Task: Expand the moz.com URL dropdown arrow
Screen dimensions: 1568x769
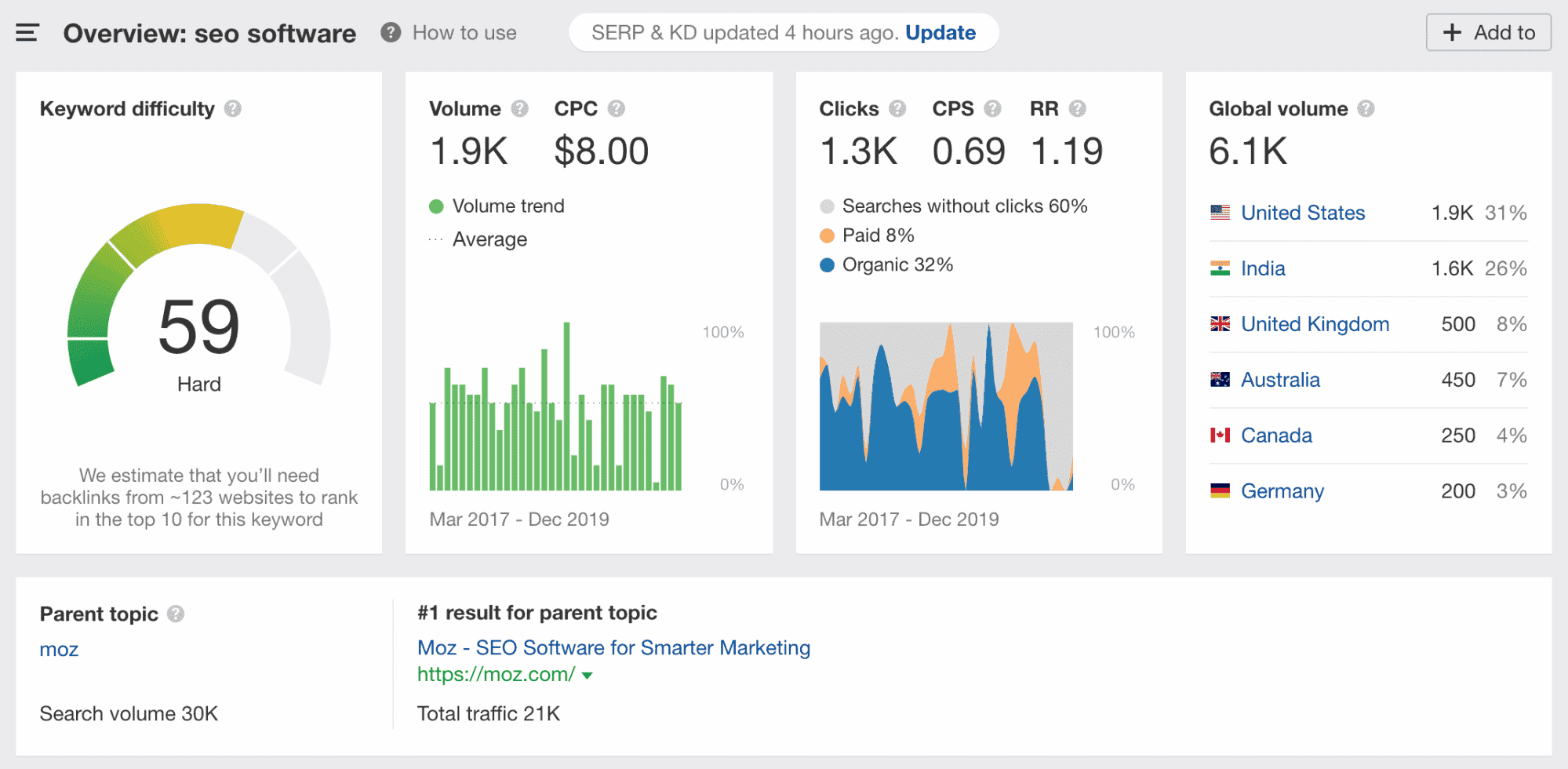Action: pos(587,676)
